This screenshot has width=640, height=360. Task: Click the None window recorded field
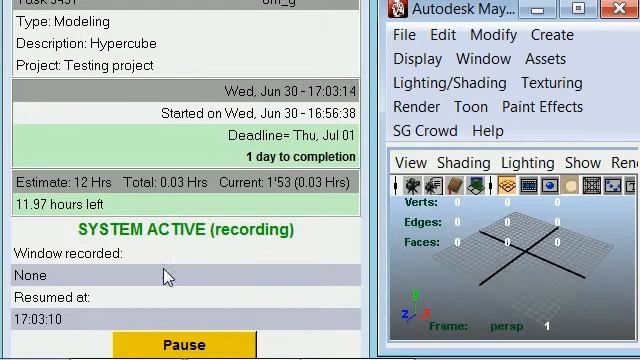(x=186, y=276)
